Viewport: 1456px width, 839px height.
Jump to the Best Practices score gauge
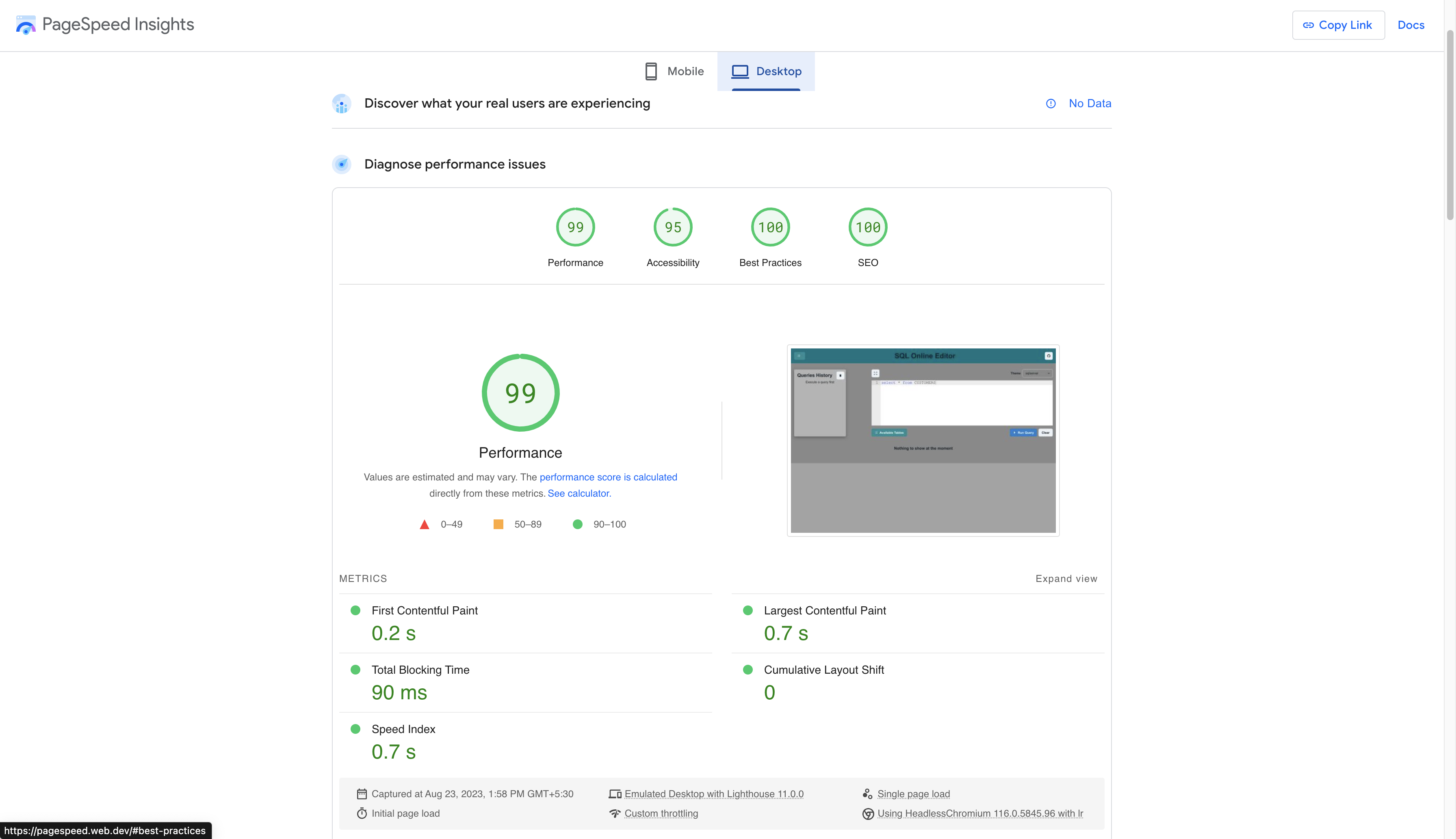[770, 227]
